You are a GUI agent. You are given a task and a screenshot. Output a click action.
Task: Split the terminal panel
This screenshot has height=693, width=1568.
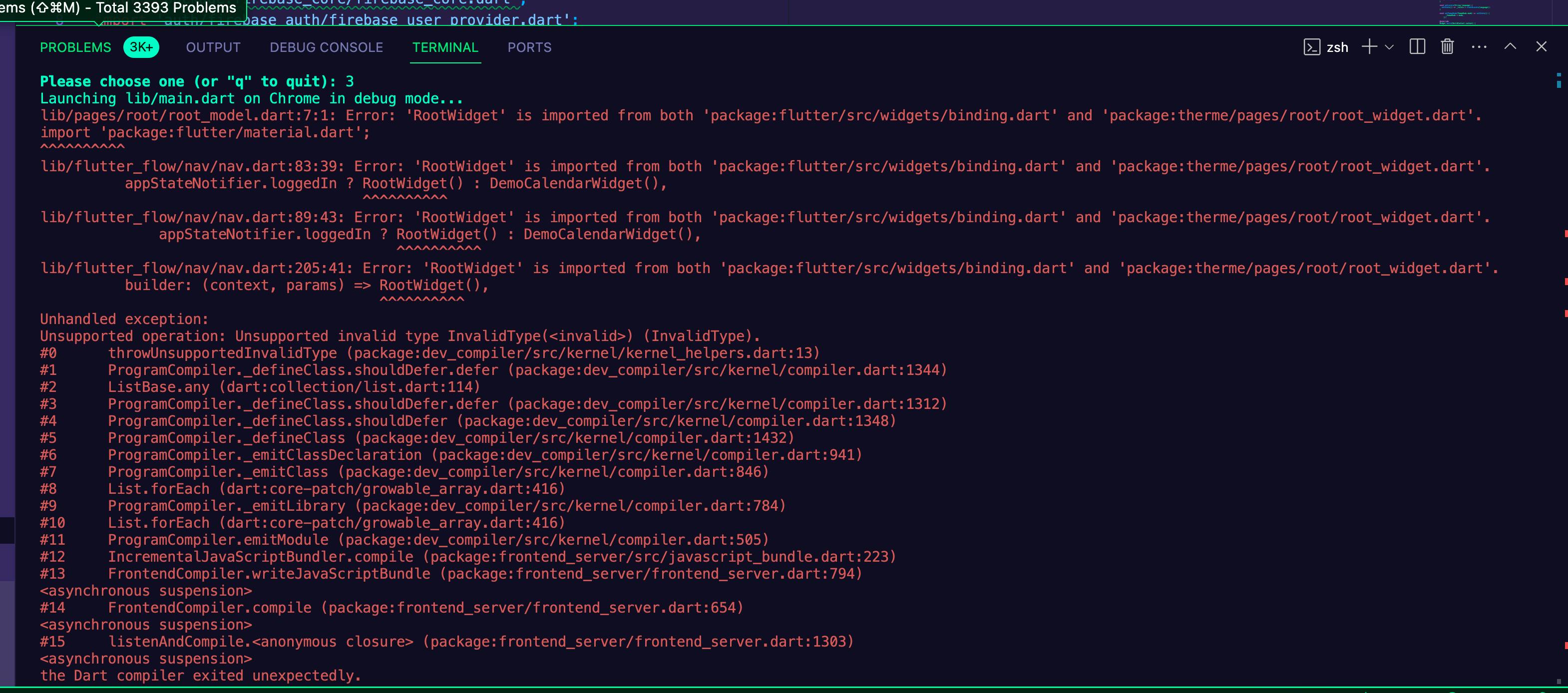tap(1417, 47)
